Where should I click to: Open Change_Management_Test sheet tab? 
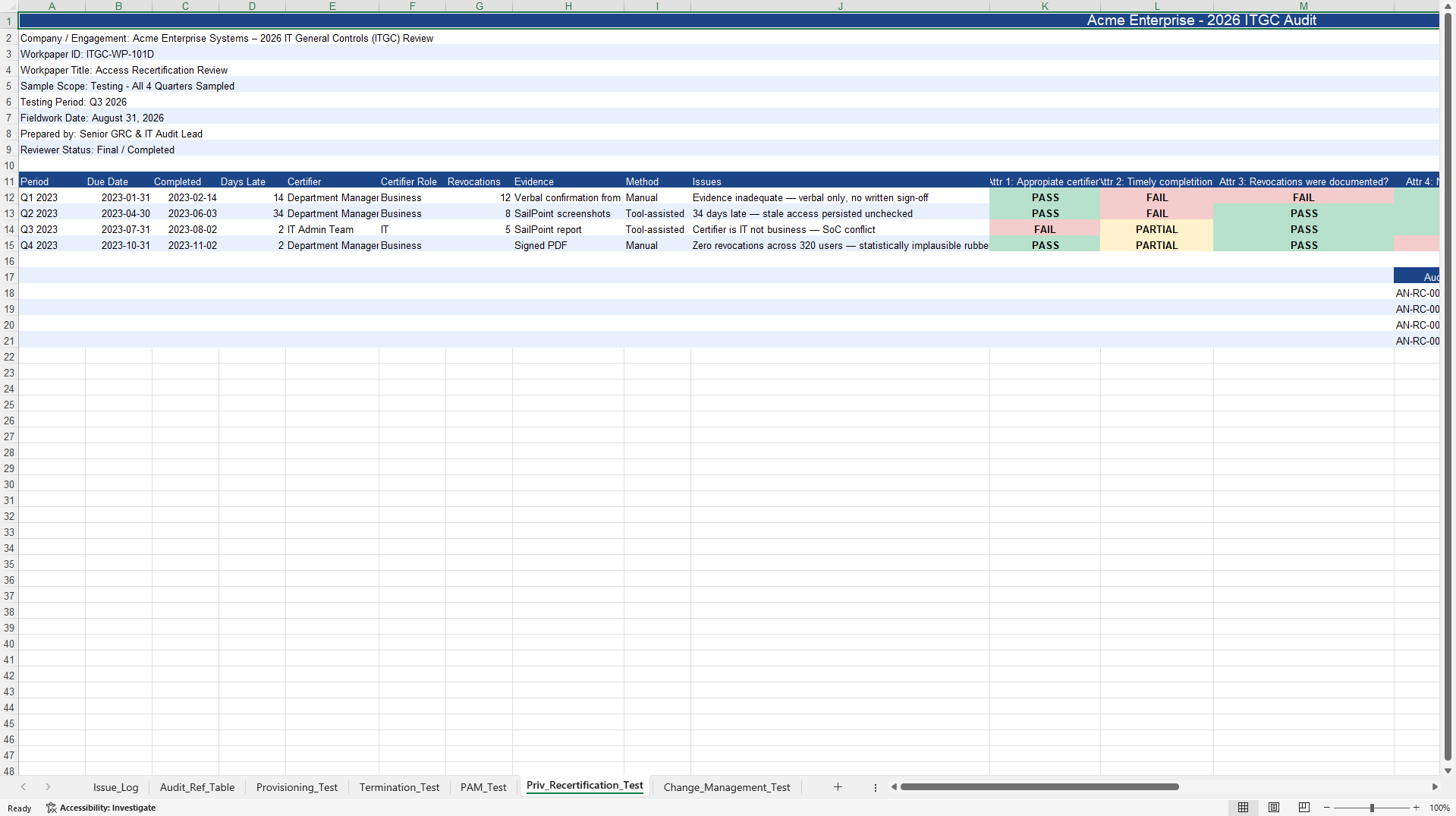727,787
